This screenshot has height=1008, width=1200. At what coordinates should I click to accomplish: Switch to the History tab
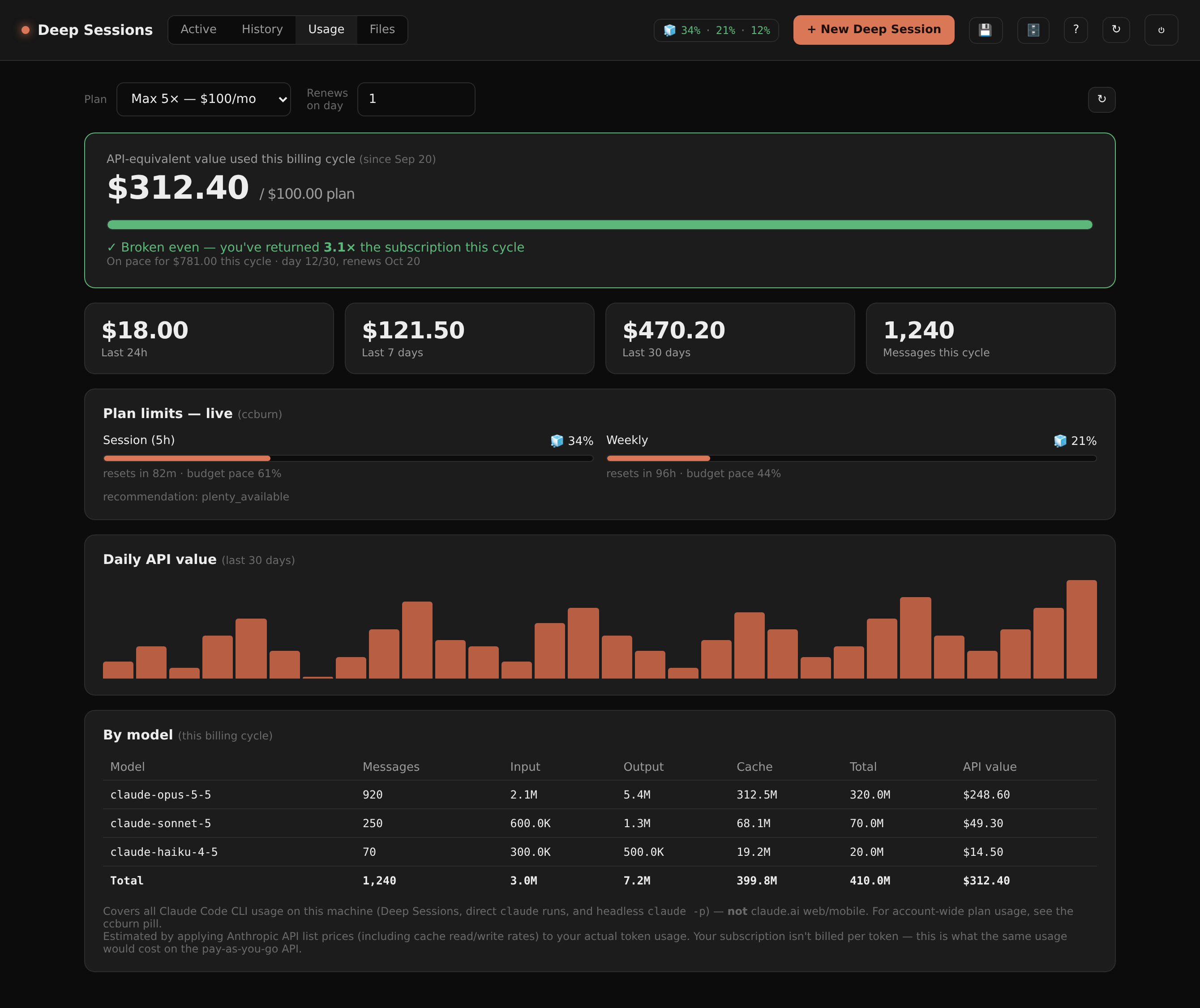coord(262,29)
